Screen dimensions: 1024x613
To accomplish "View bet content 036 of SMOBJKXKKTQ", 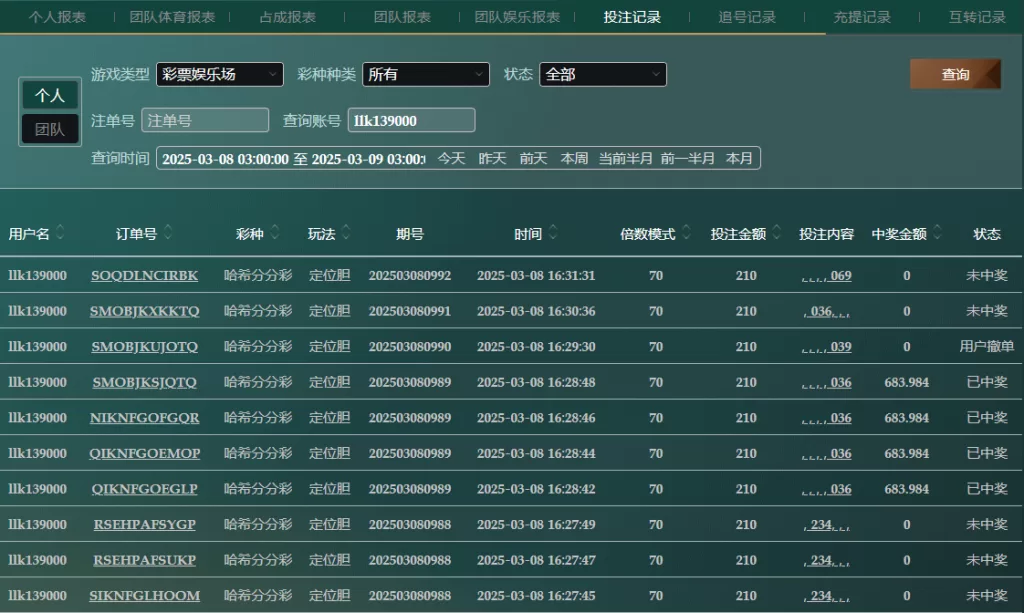I will click(x=827, y=311).
